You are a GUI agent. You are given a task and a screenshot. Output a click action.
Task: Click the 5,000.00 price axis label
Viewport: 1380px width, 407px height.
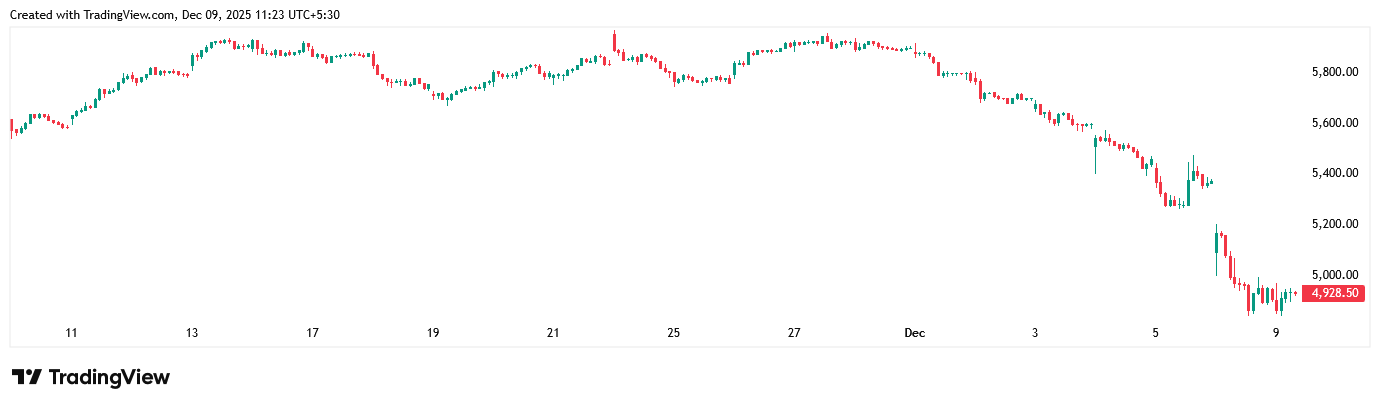coord(1334,274)
